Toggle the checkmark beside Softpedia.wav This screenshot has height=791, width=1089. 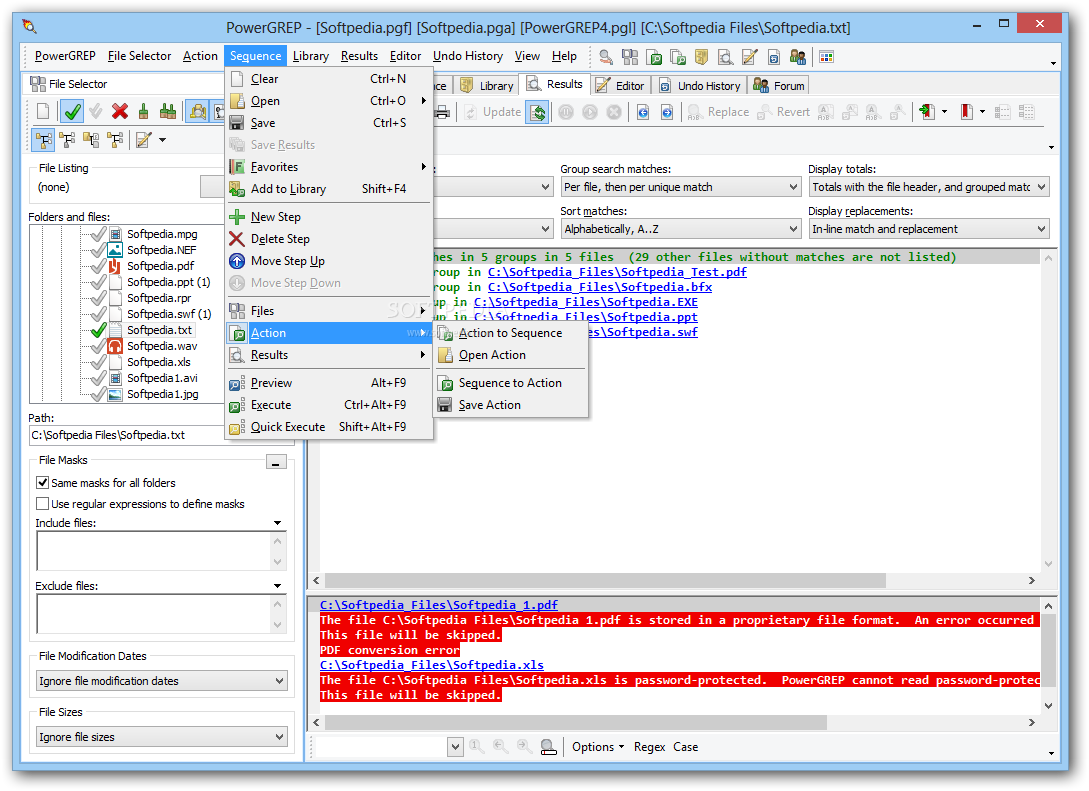coord(98,346)
